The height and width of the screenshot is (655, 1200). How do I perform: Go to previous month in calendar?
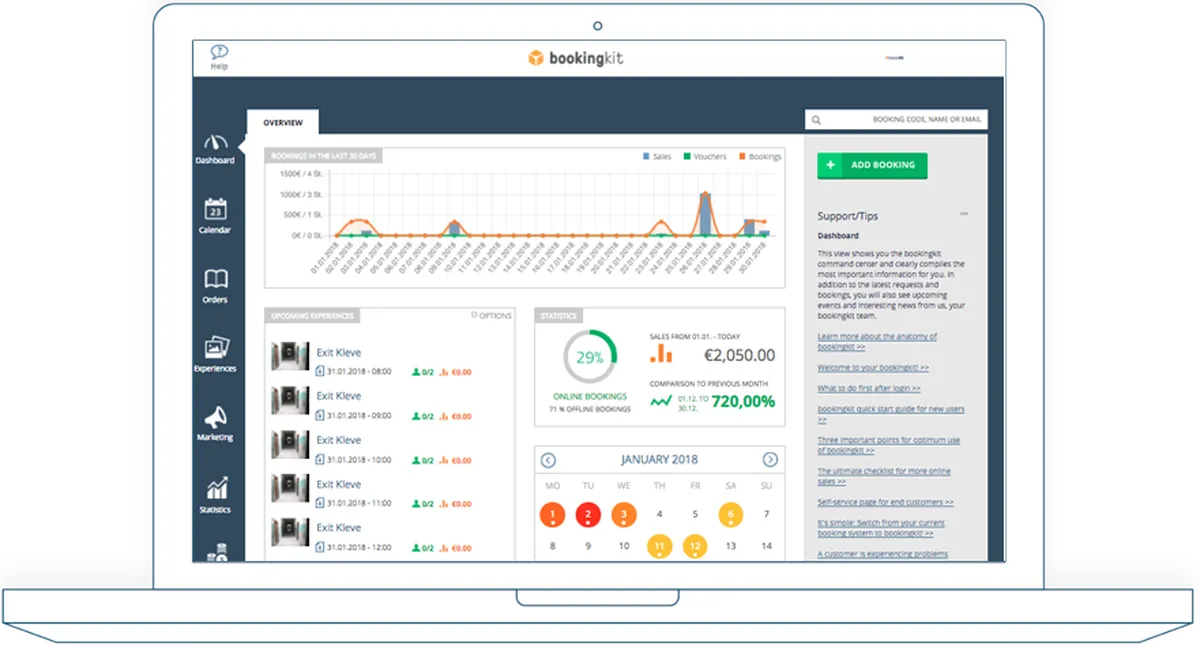point(548,460)
